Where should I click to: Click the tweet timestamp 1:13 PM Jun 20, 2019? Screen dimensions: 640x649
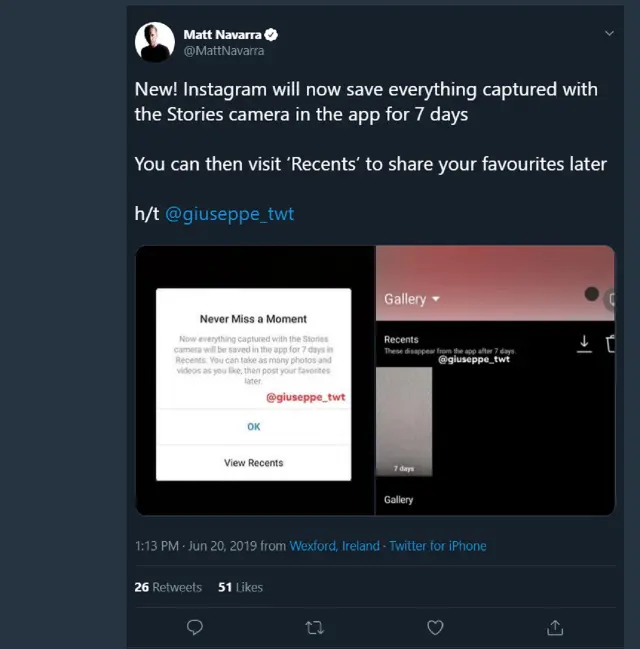(x=196, y=546)
